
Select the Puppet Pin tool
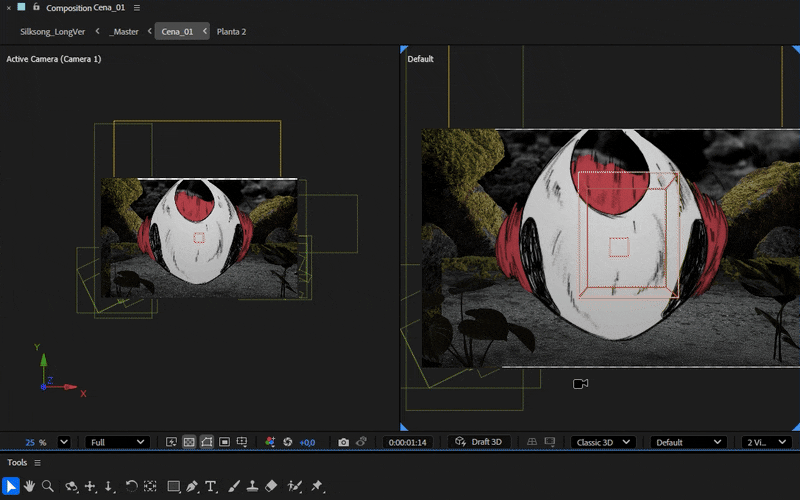pos(316,486)
